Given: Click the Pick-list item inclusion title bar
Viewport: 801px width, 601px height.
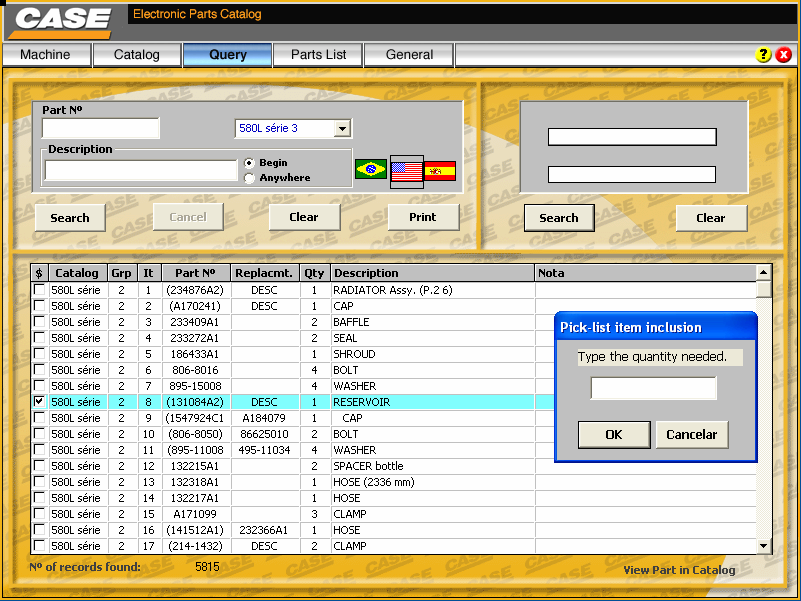Looking at the screenshot, I should point(655,327).
